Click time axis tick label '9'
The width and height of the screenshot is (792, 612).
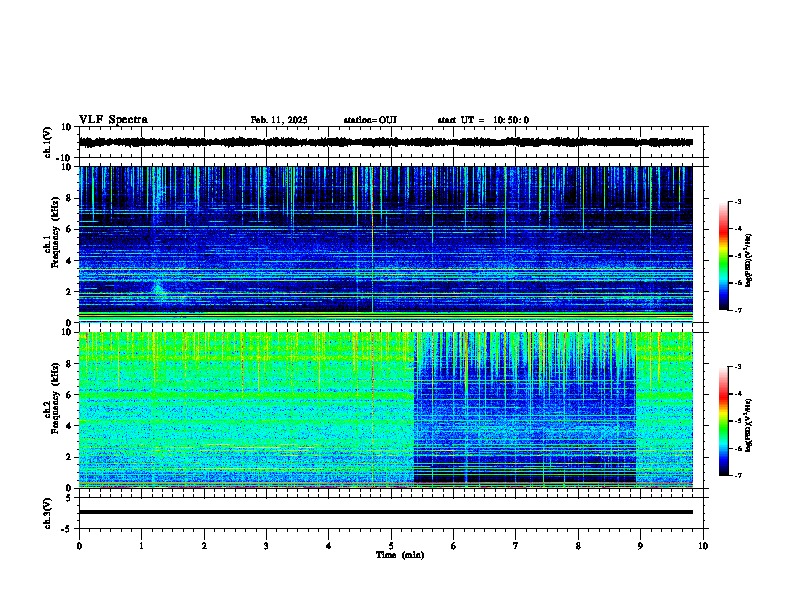[x=640, y=545]
